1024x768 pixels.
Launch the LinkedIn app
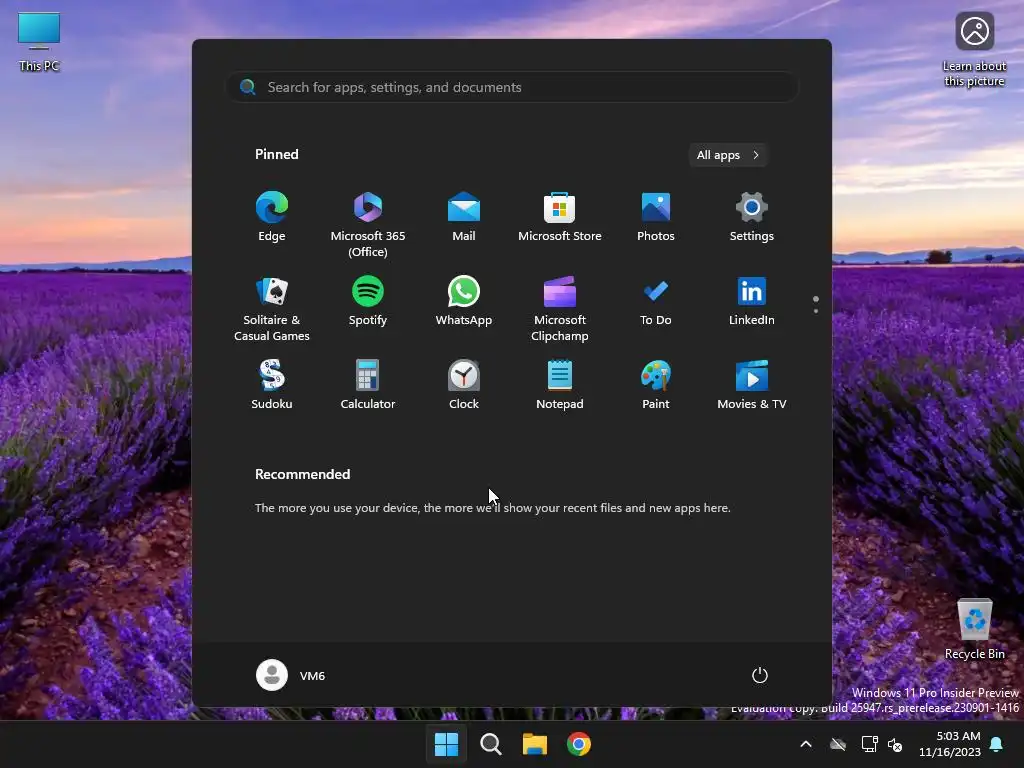[752, 302]
